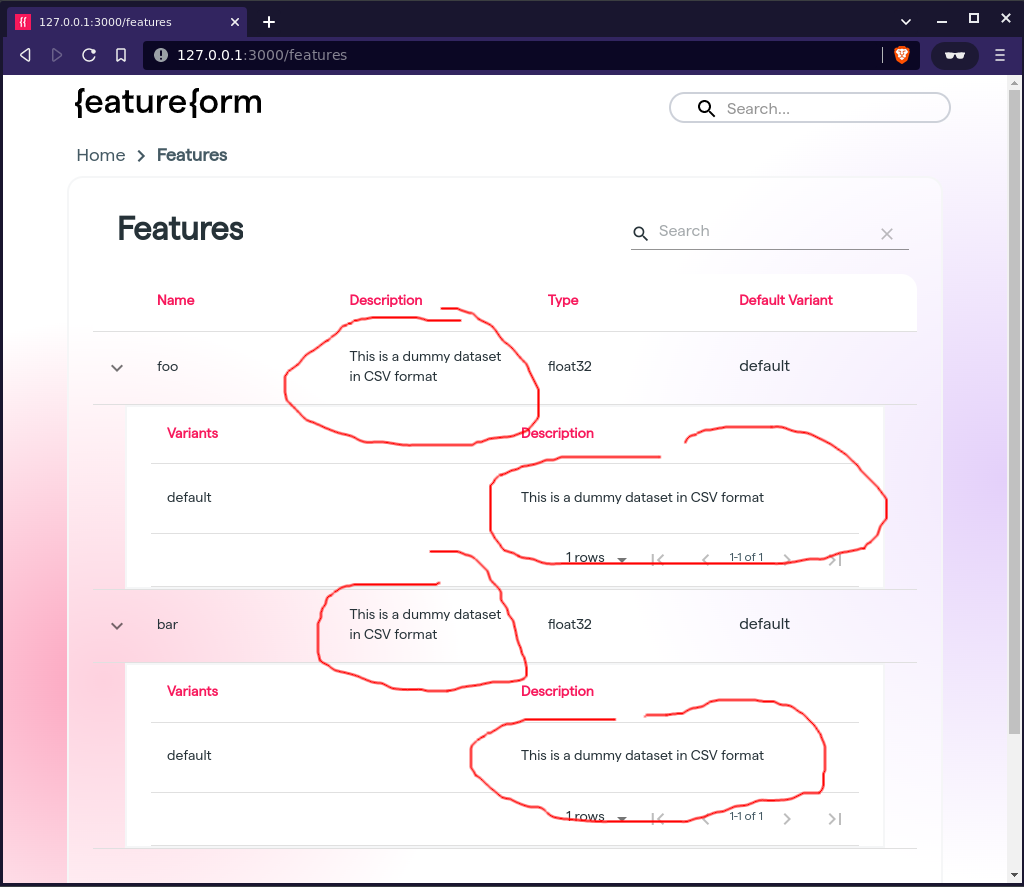1024x887 pixels.
Task: Go to first page in foo variants
Action: 658,559
